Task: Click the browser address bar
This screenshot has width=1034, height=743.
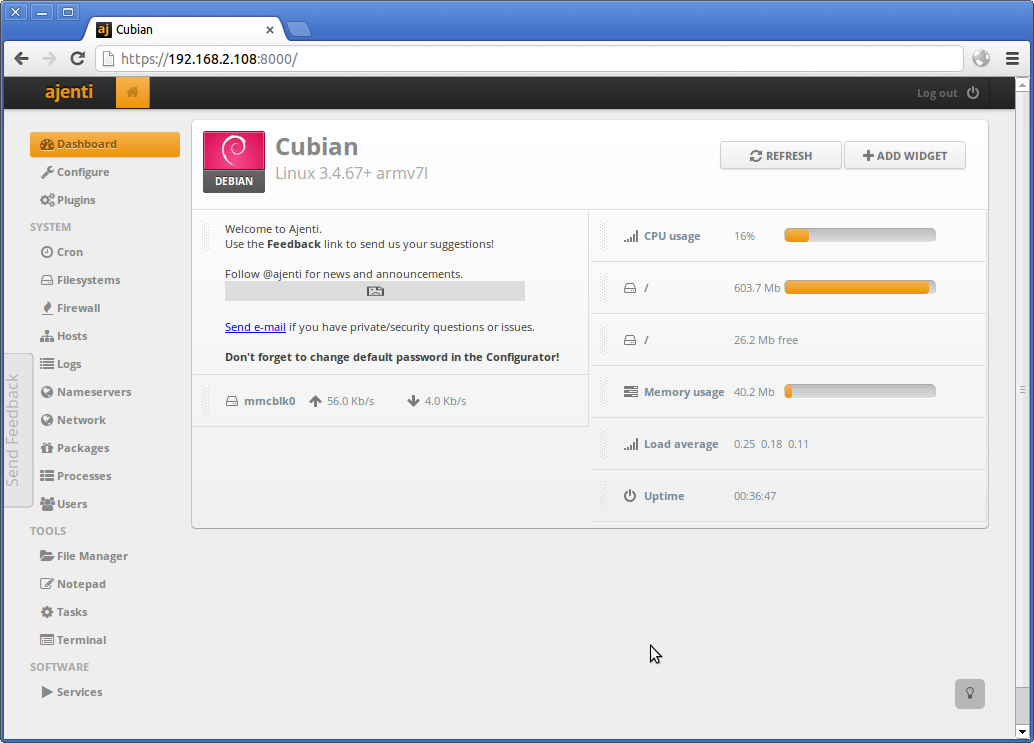Action: pos(530,59)
